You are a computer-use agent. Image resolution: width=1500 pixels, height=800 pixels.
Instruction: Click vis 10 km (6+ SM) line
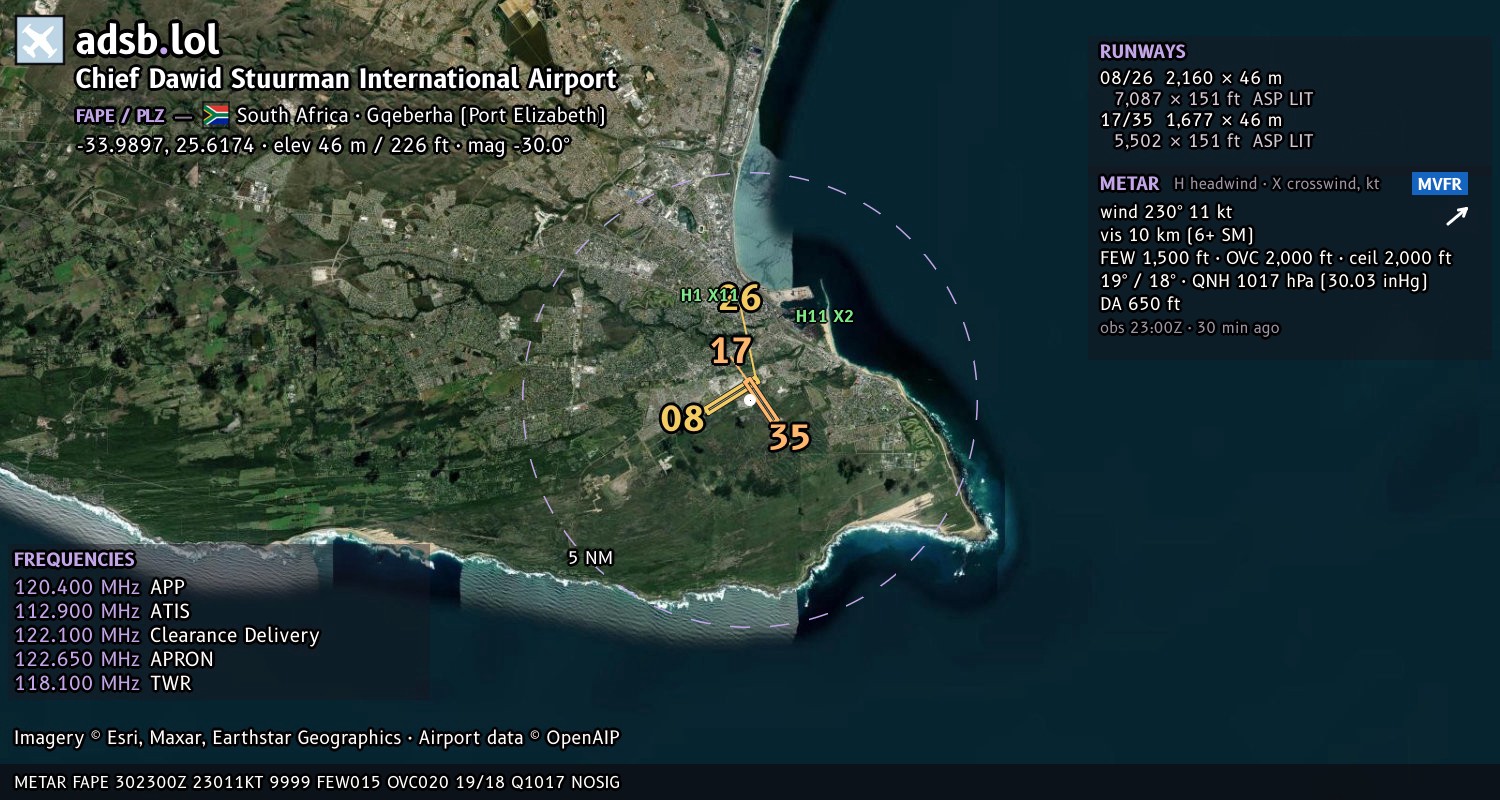(x=1177, y=235)
